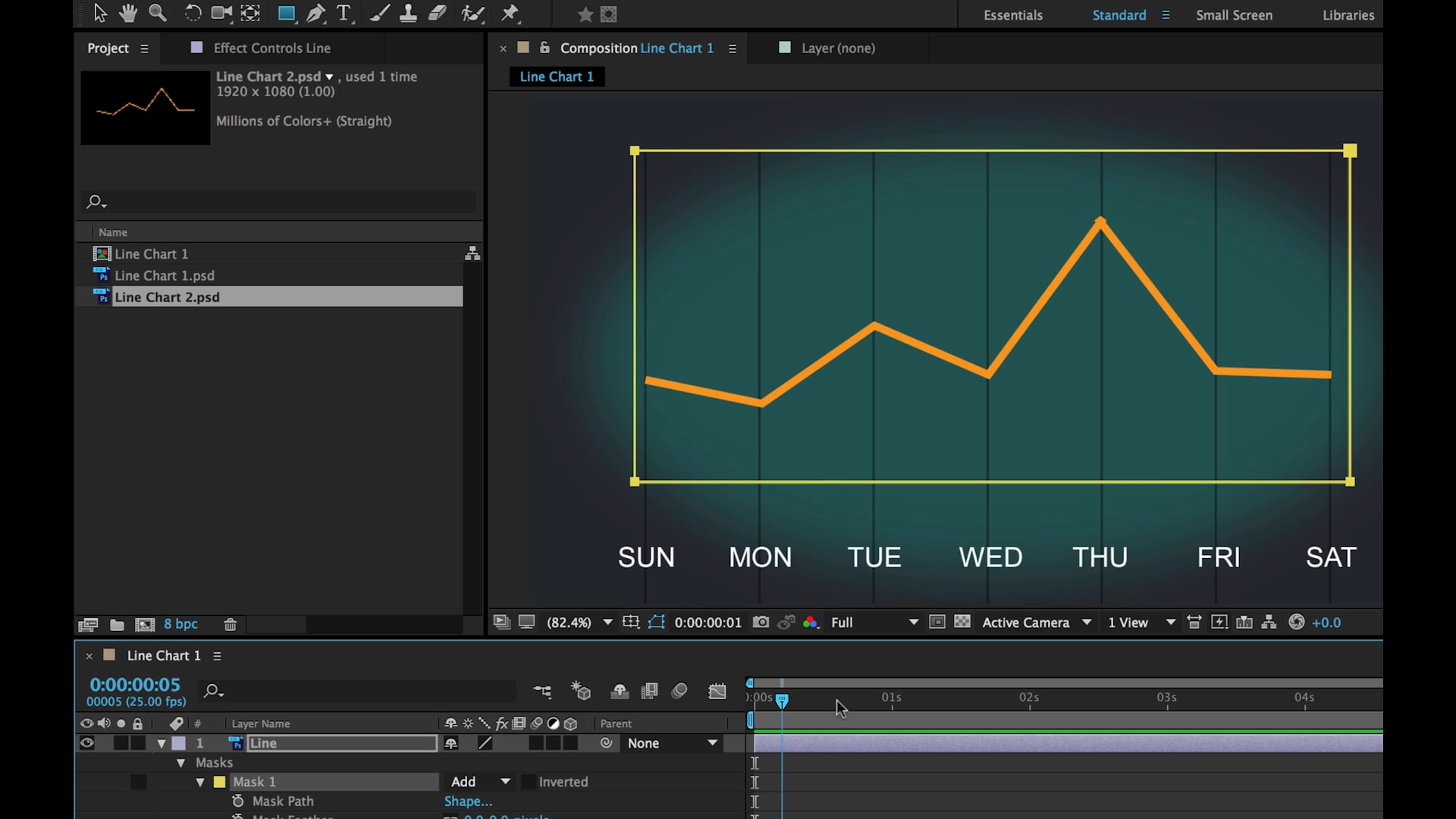1456x819 pixels.
Task: Click the Take Snapshot camera icon
Action: pos(761,622)
